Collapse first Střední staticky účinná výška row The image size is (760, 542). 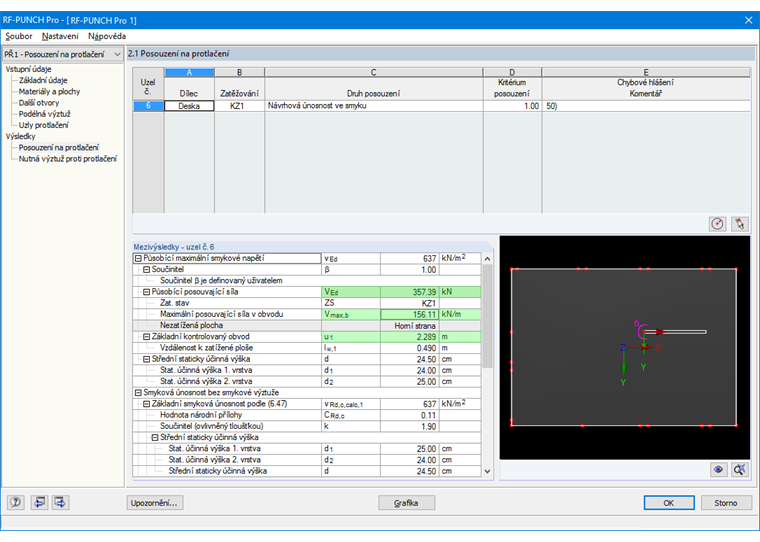pos(146,359)
